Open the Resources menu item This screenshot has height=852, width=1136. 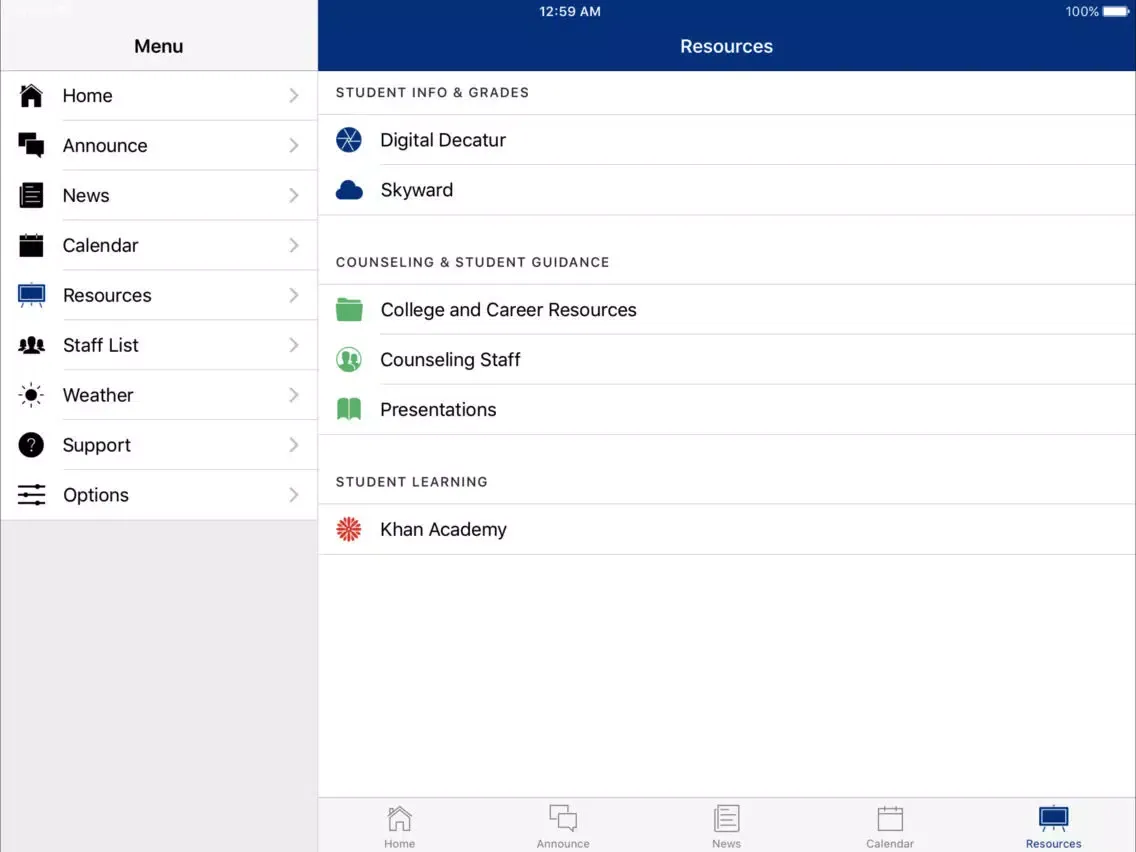(x=159, y=295)
